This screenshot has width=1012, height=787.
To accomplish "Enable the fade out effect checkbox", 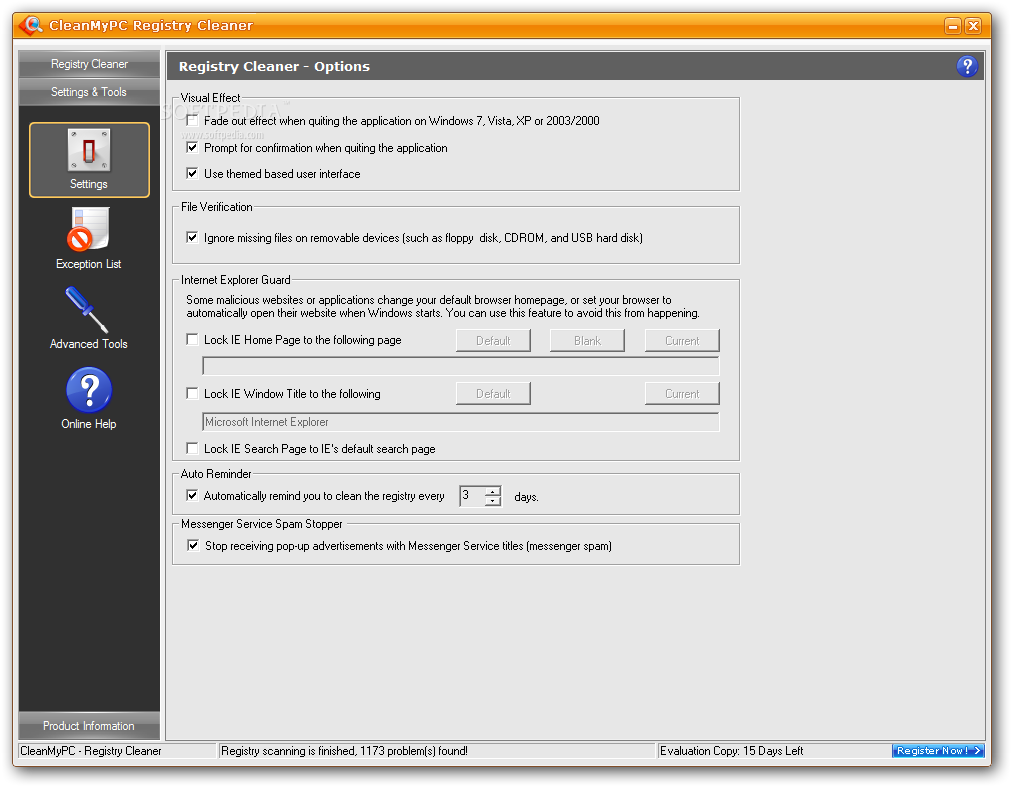I will click(192, 121).
